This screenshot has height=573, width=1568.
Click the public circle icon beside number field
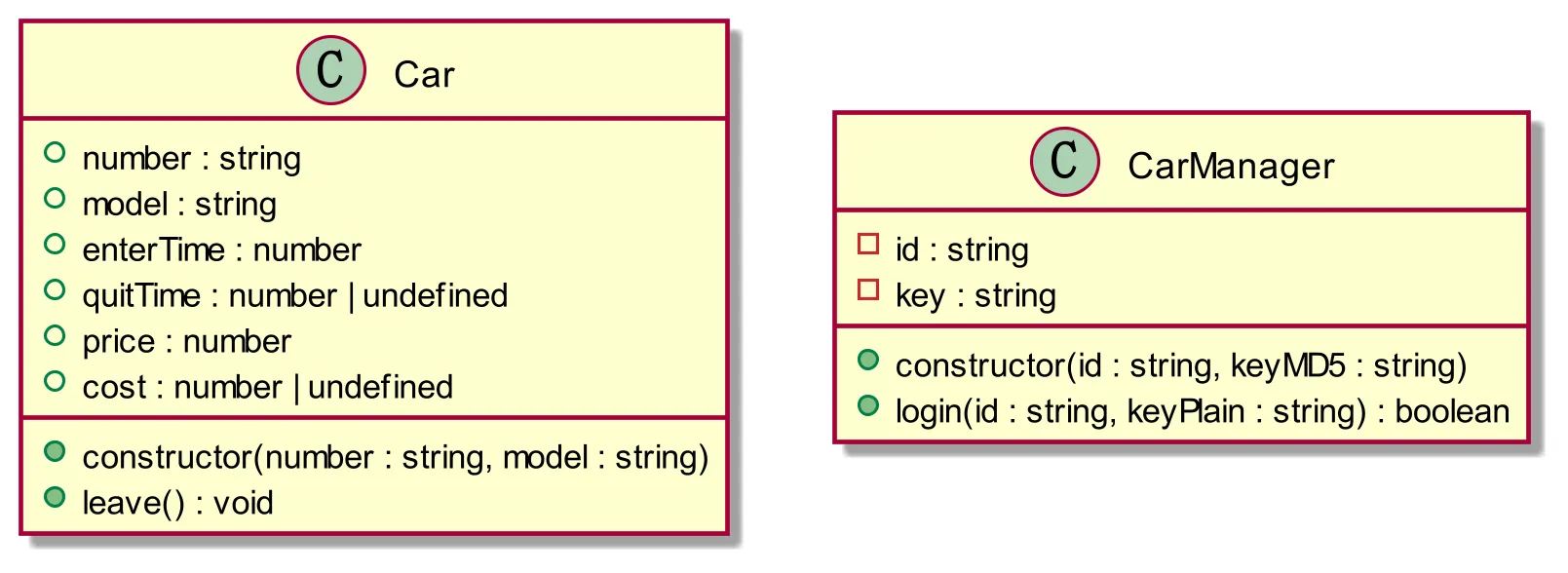point(55,153)
